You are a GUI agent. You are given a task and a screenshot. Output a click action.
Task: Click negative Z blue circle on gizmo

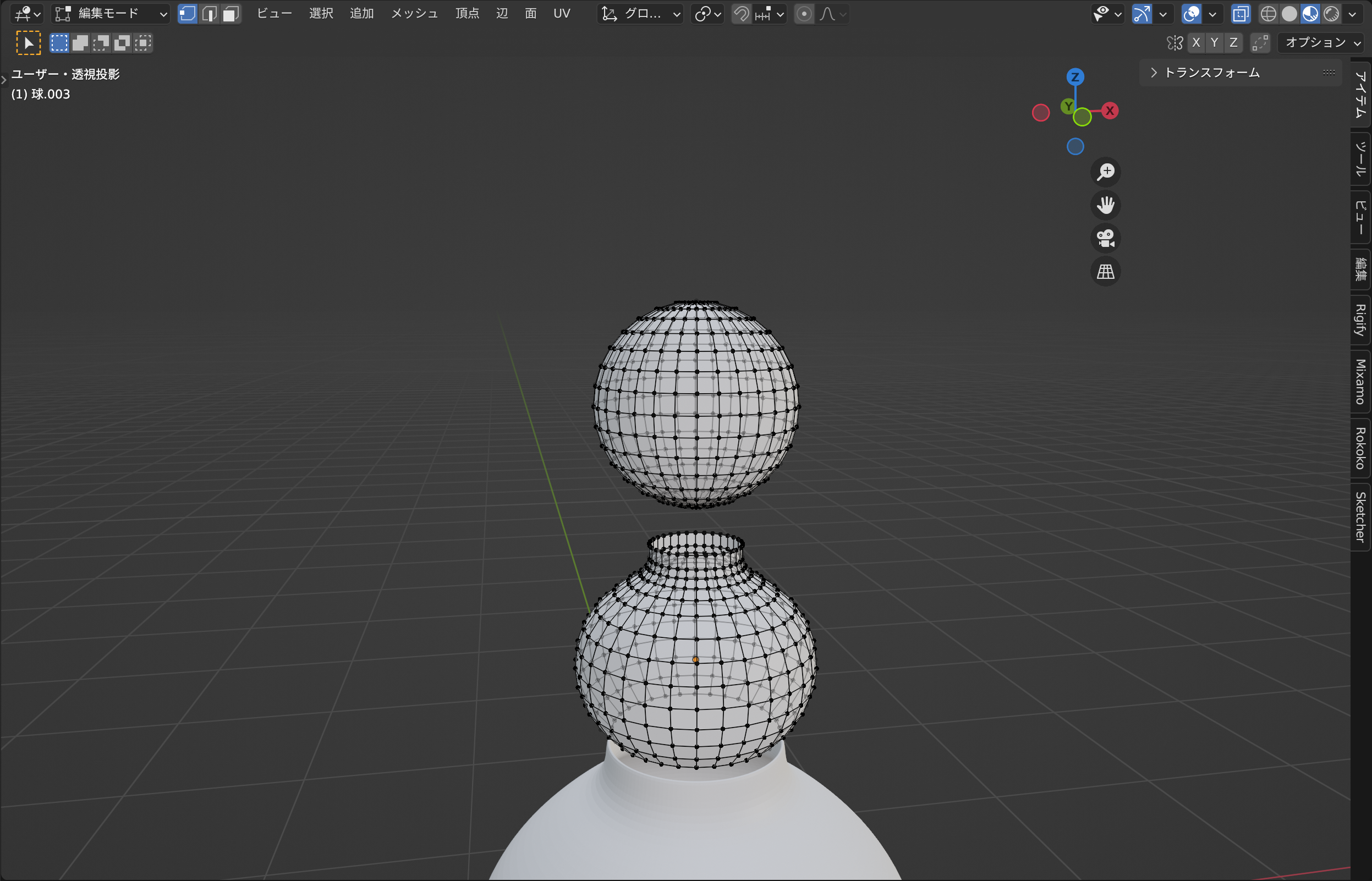click(x=1075, y=146)
